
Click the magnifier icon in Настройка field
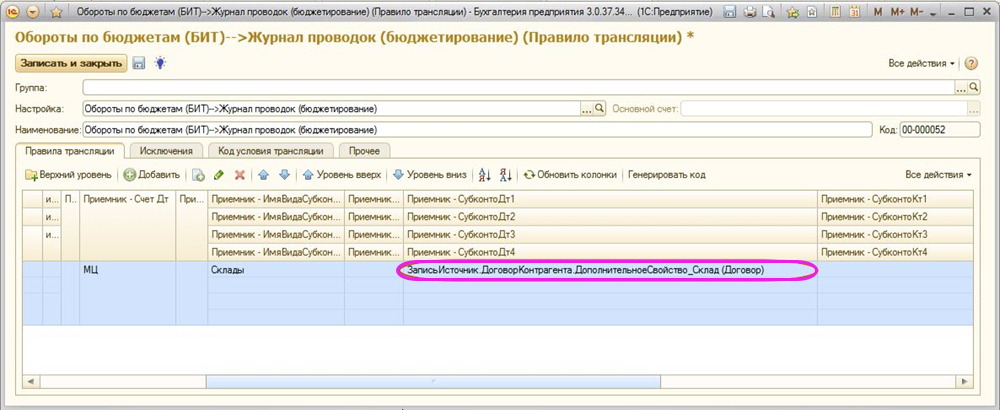tap(600, 108)
